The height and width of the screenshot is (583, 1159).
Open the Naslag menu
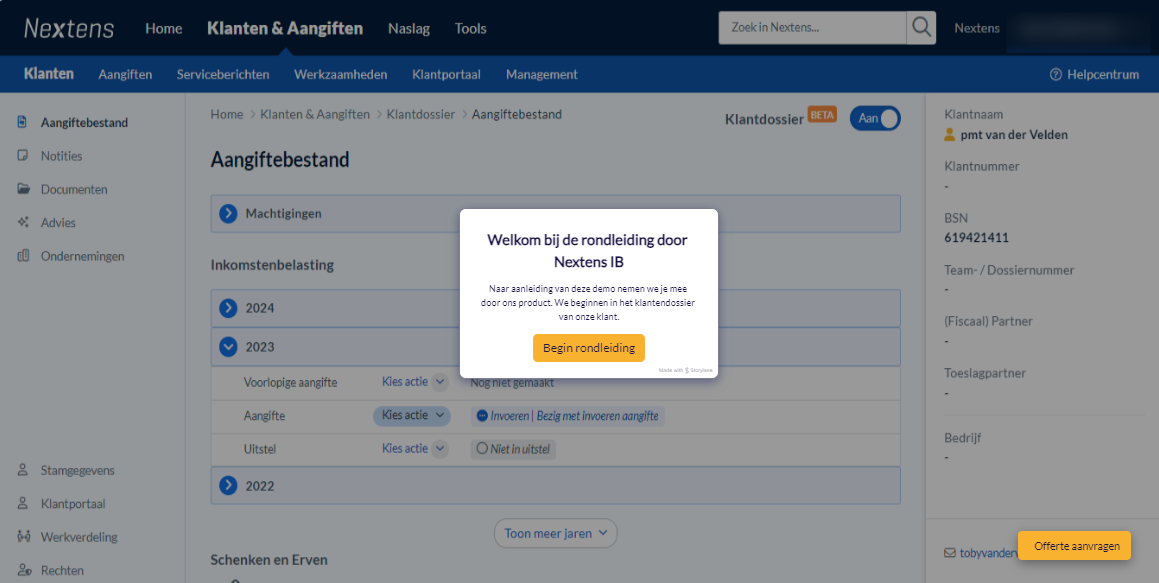pos(409,28)
